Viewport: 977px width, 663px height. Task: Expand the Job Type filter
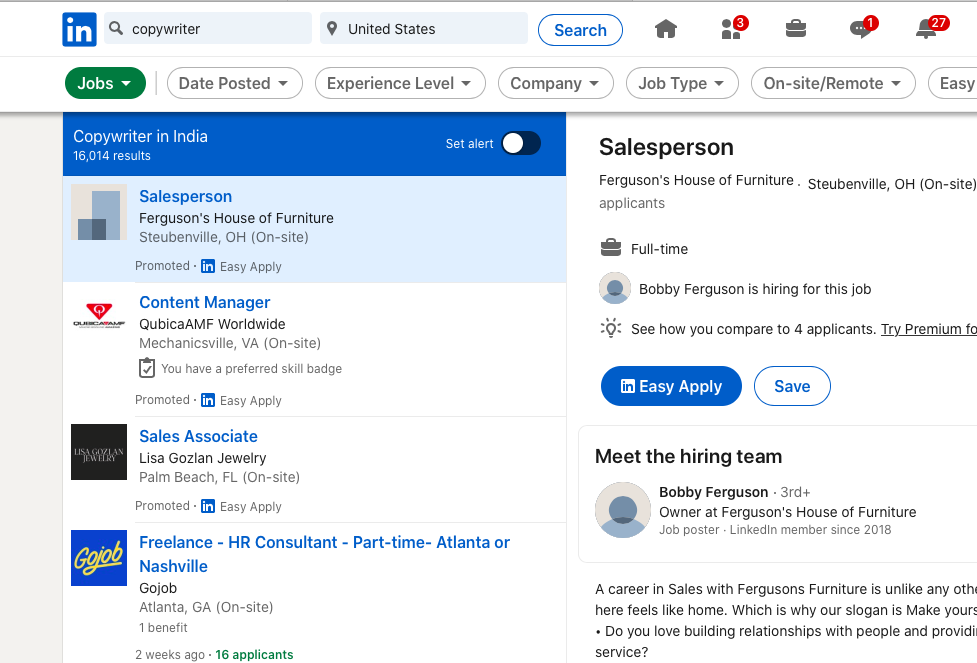click(x=682, y=83)
